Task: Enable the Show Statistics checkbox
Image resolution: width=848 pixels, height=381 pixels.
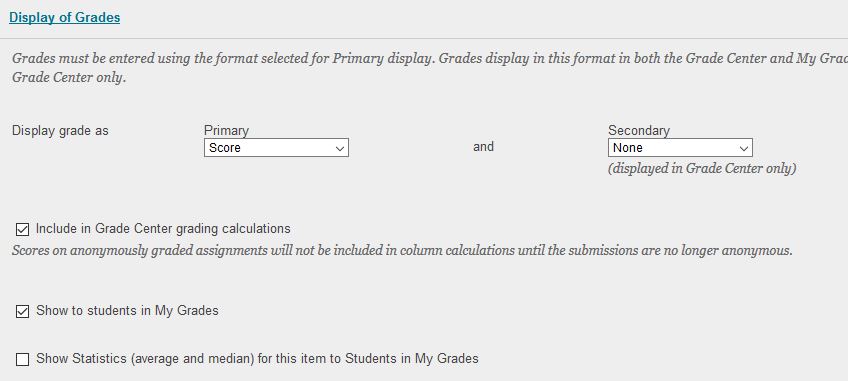Action: 22,359
